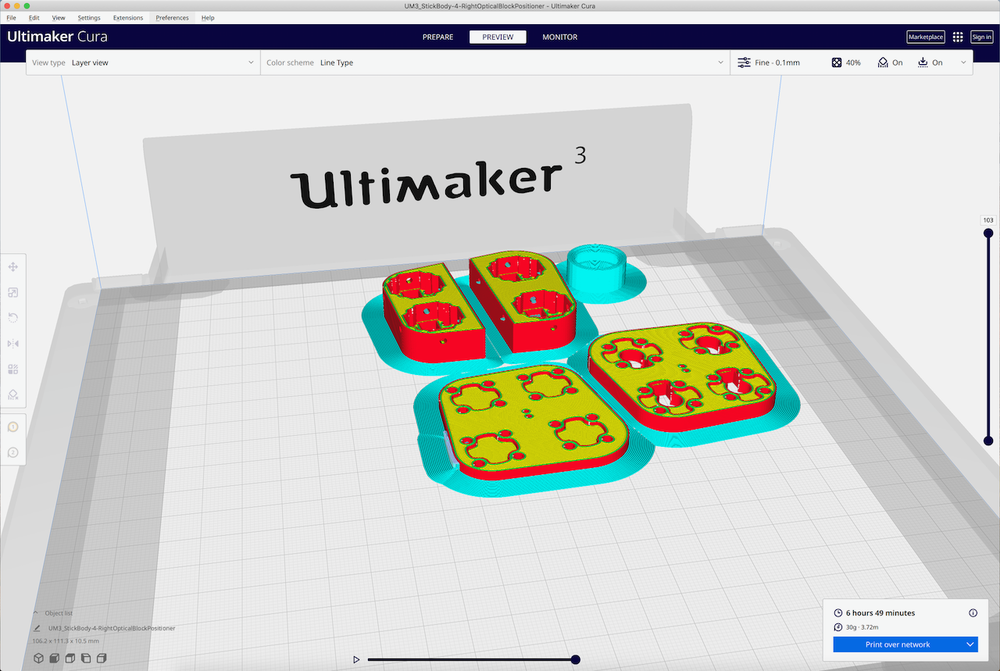This screenshot has height=671, width=1000.
Task: Select the Rotate tool
Action: pos(13,318)
